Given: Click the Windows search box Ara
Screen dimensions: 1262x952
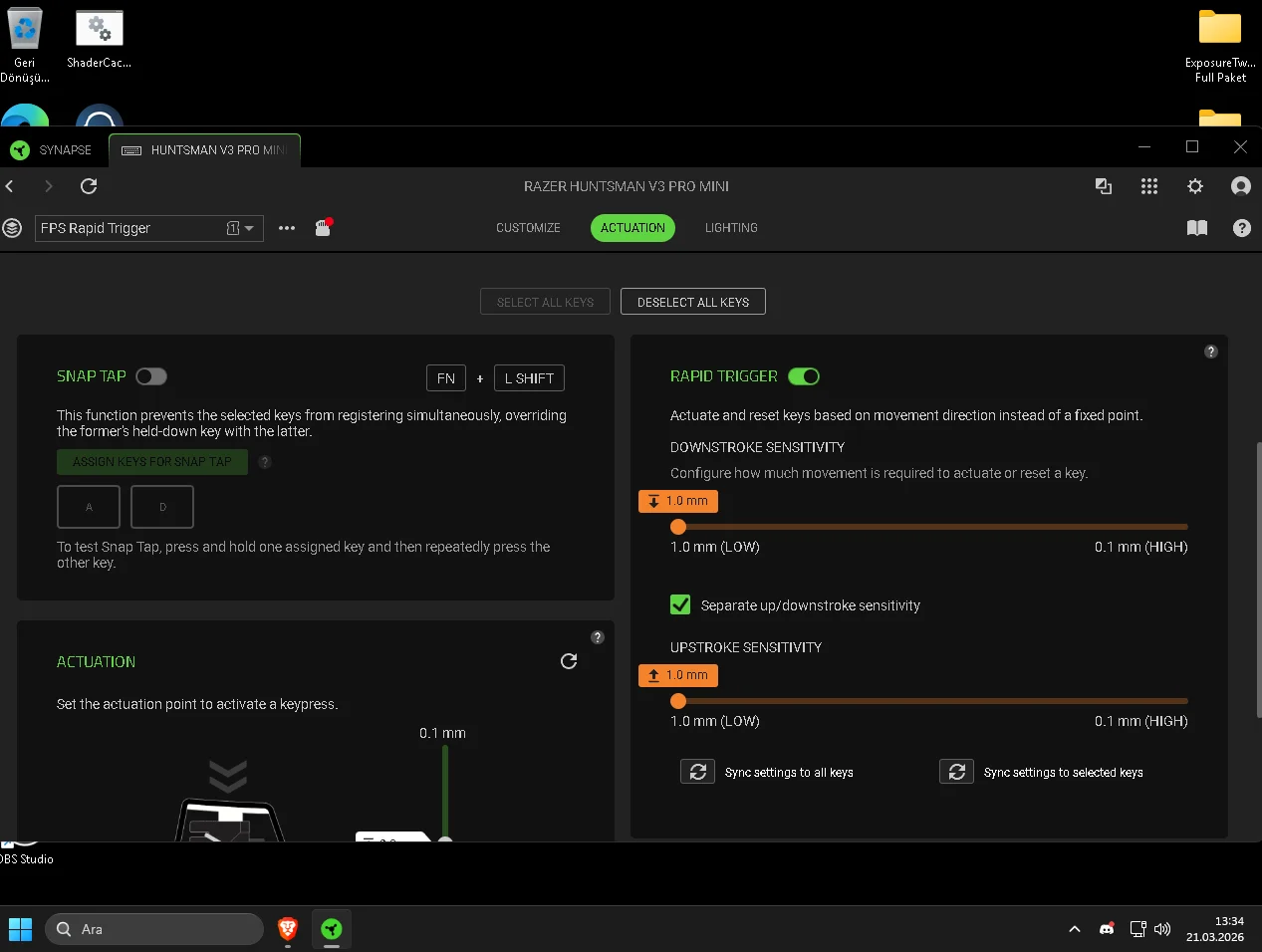Looking at the screenshot, I should (x=154, y=929).
